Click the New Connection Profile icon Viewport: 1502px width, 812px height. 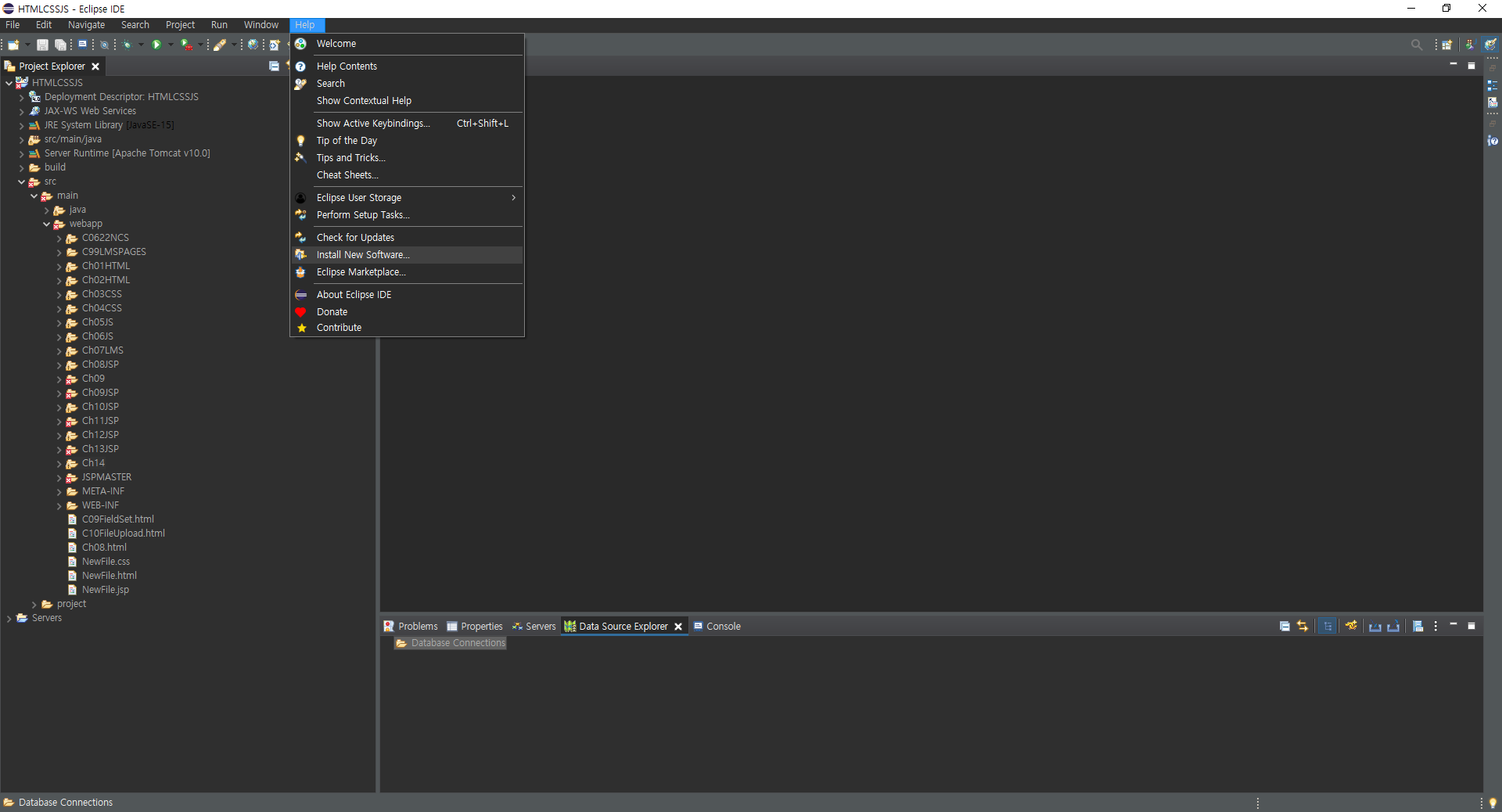(x=1351, y=626)
